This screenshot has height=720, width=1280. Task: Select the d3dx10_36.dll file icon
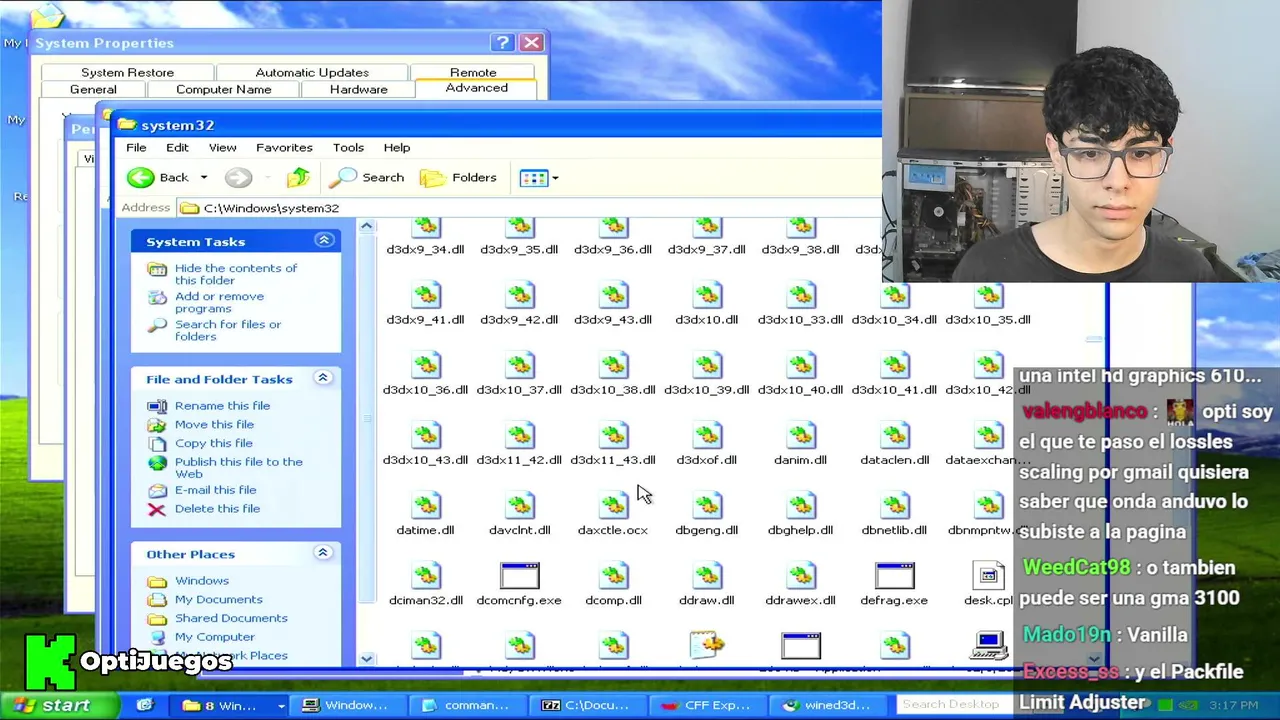point(426,366)
